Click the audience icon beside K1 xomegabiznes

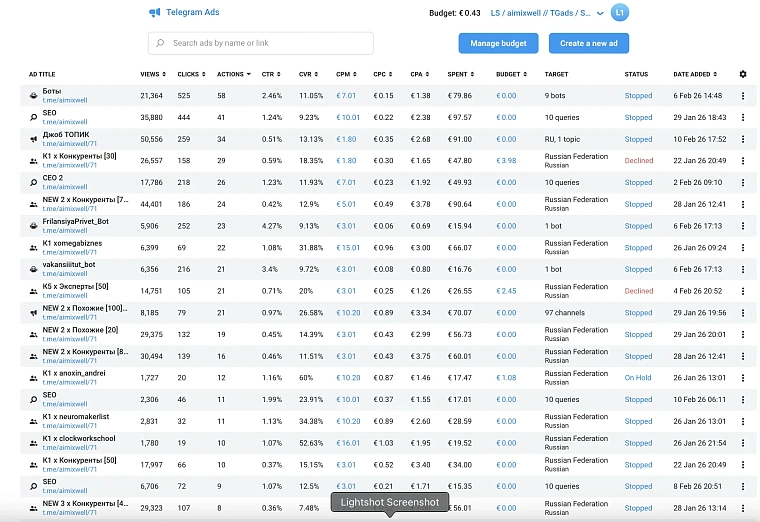[33, 248]
